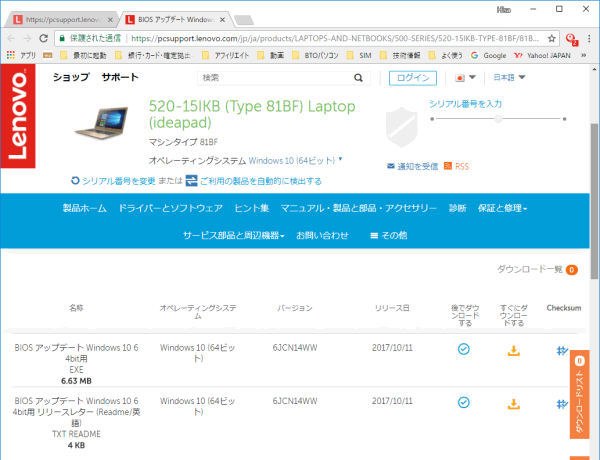Image resolution: width=600 pixels, height=460 pixels.
Task: Show more bookmarks with the chevron
Action: click(x=584, y=55)
